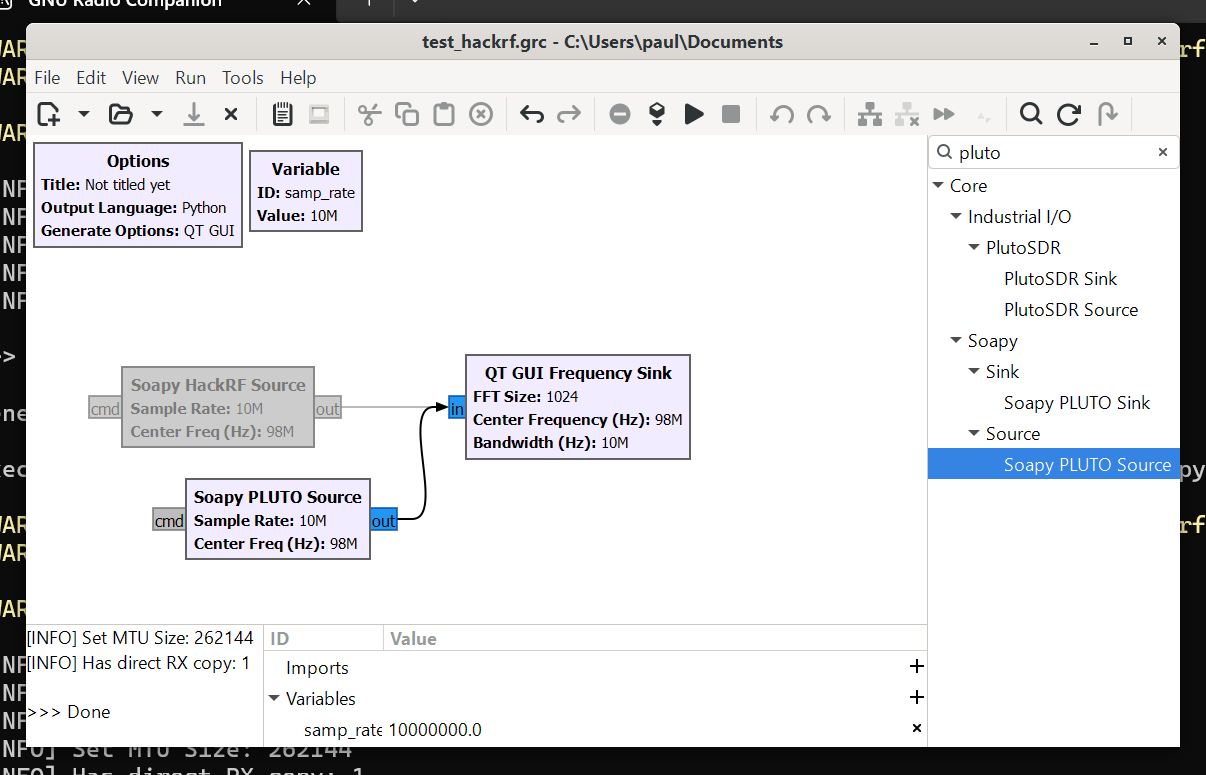Collapse the Sink subcategory under Soapy

click(974, 371)
